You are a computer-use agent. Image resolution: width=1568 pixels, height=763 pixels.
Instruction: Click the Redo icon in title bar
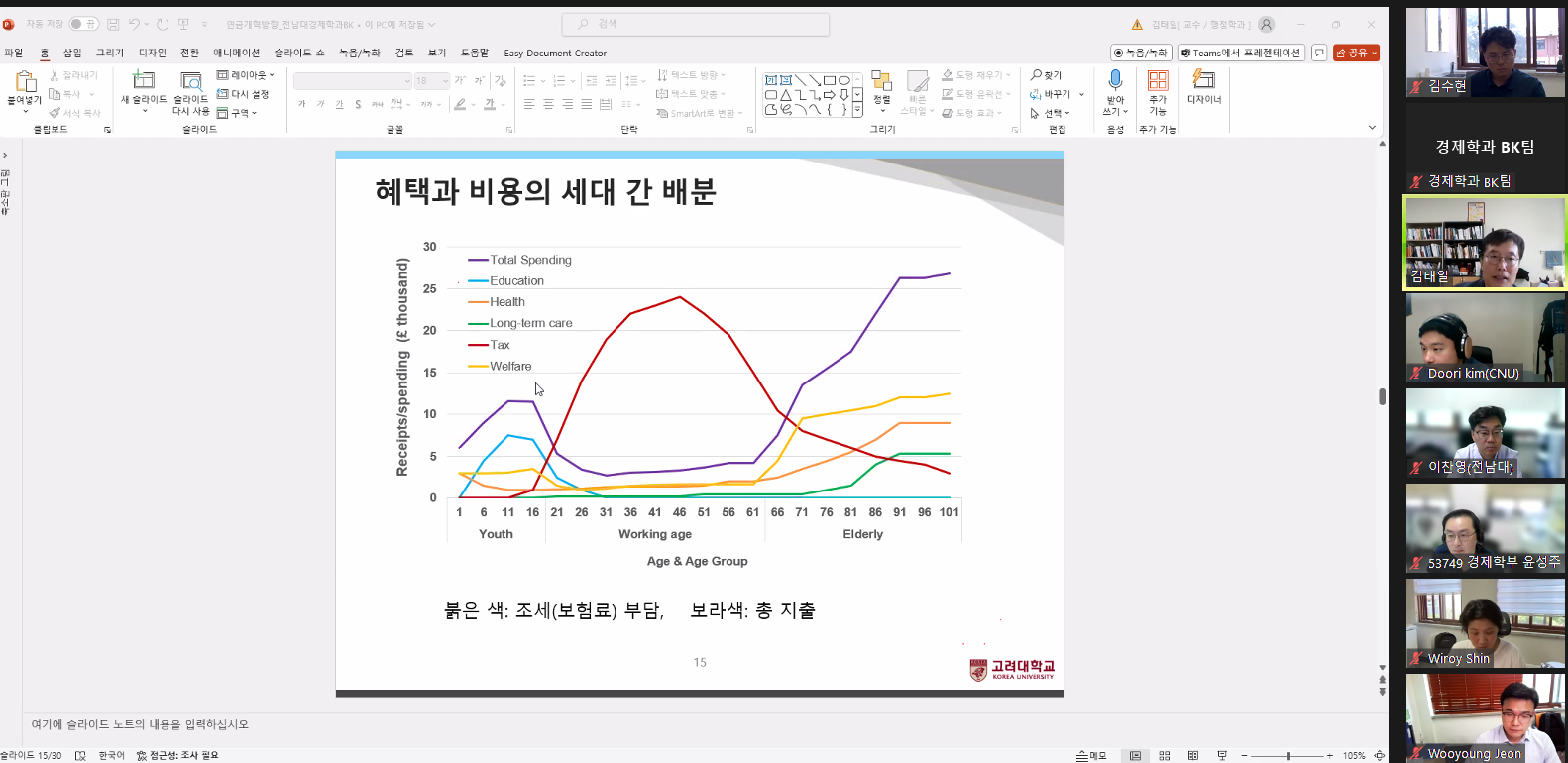pos(163,24)
